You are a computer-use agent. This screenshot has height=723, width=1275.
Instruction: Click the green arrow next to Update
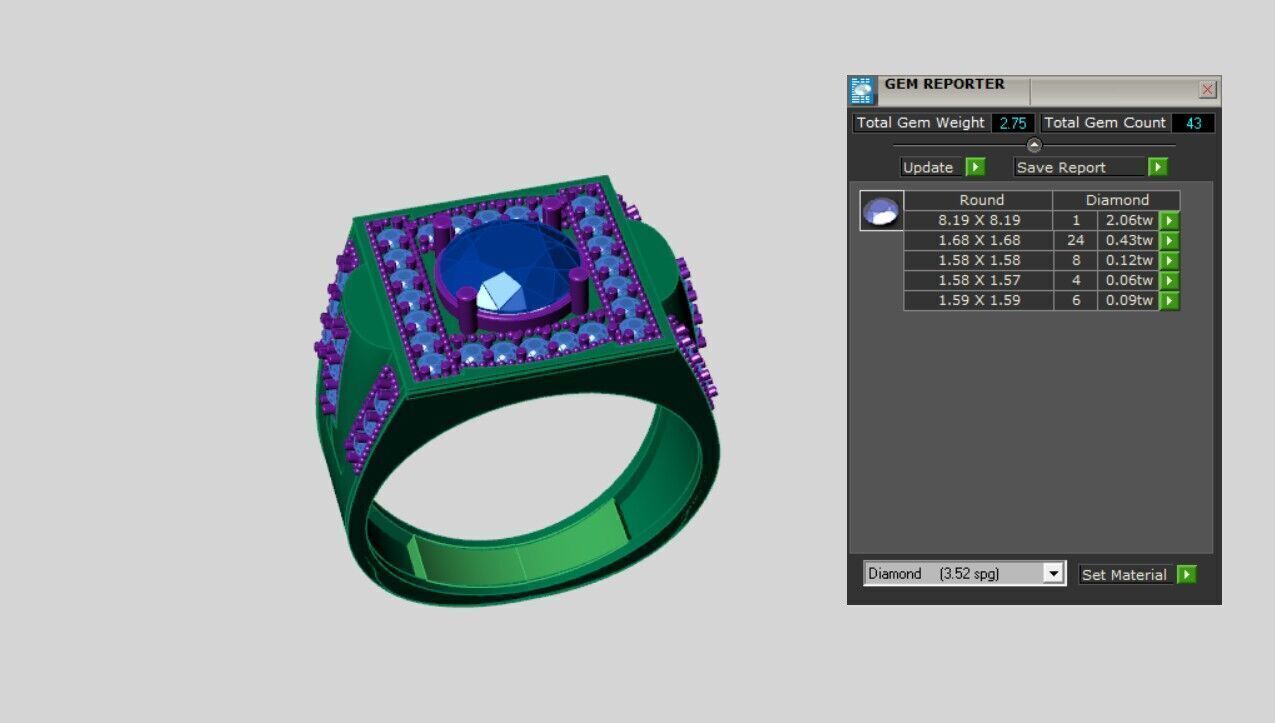click(975, 167)
